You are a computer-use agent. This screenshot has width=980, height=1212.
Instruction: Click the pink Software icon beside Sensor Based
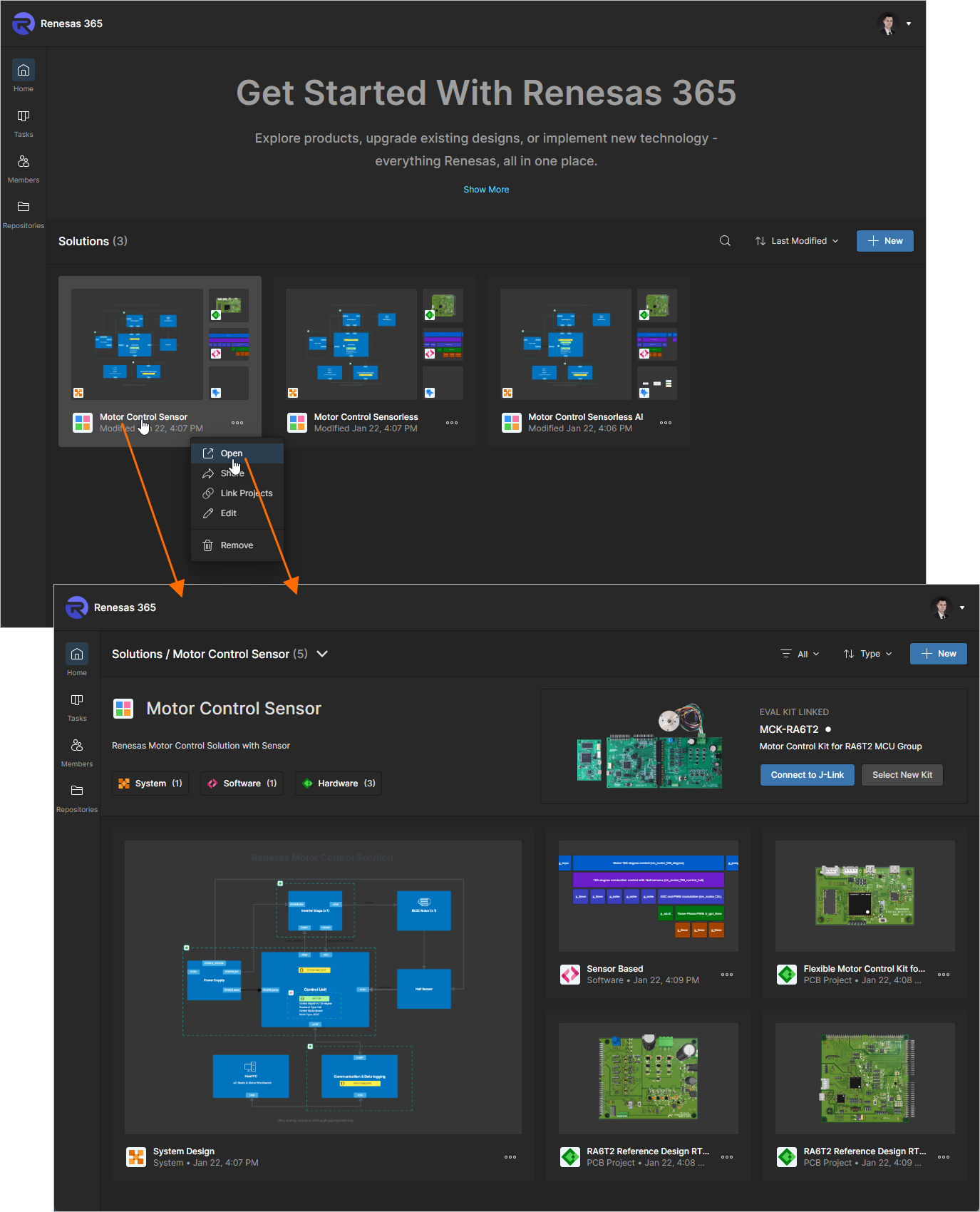(x=570, y=975)
